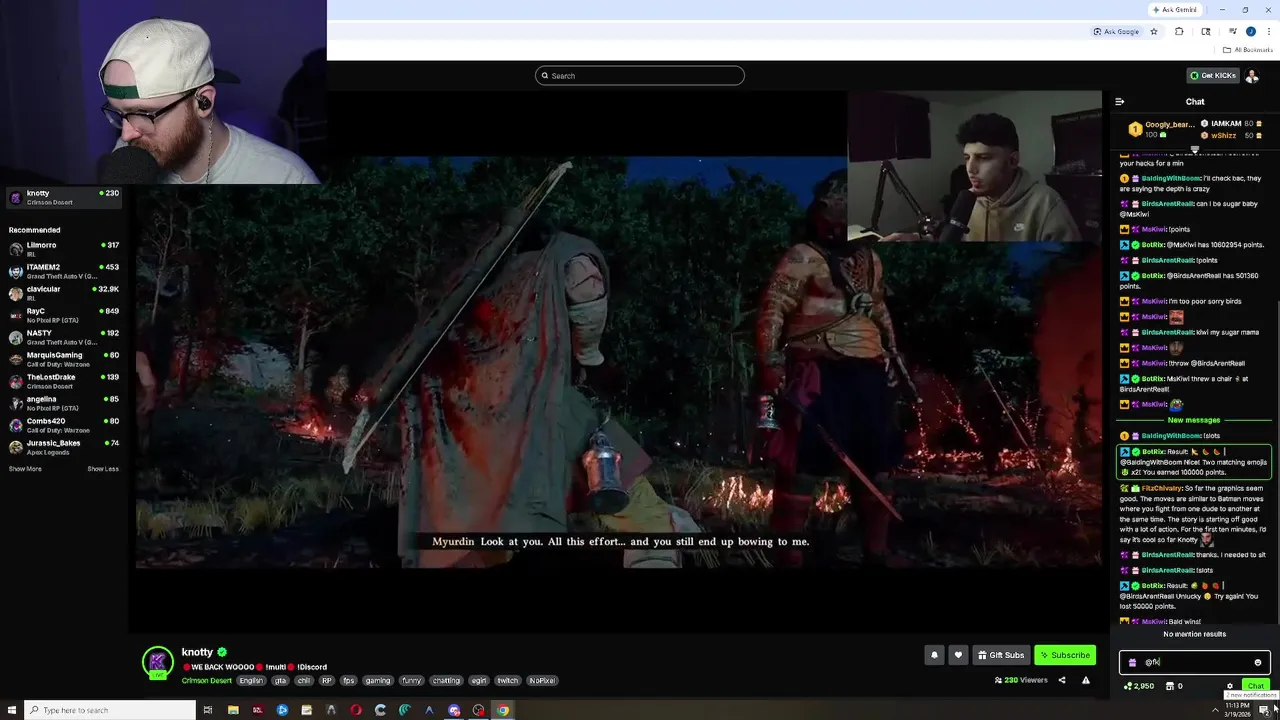Screen dimensions: 1280x720
Task: Open Combs420's recommended channel
Action: [64, 425]
